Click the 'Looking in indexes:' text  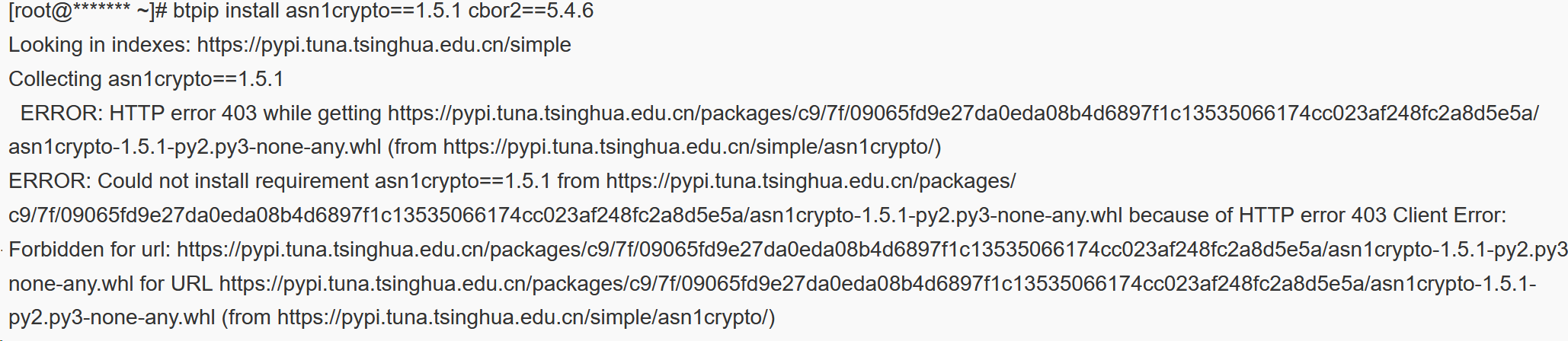pyautogui.click(x=99, y=45)
